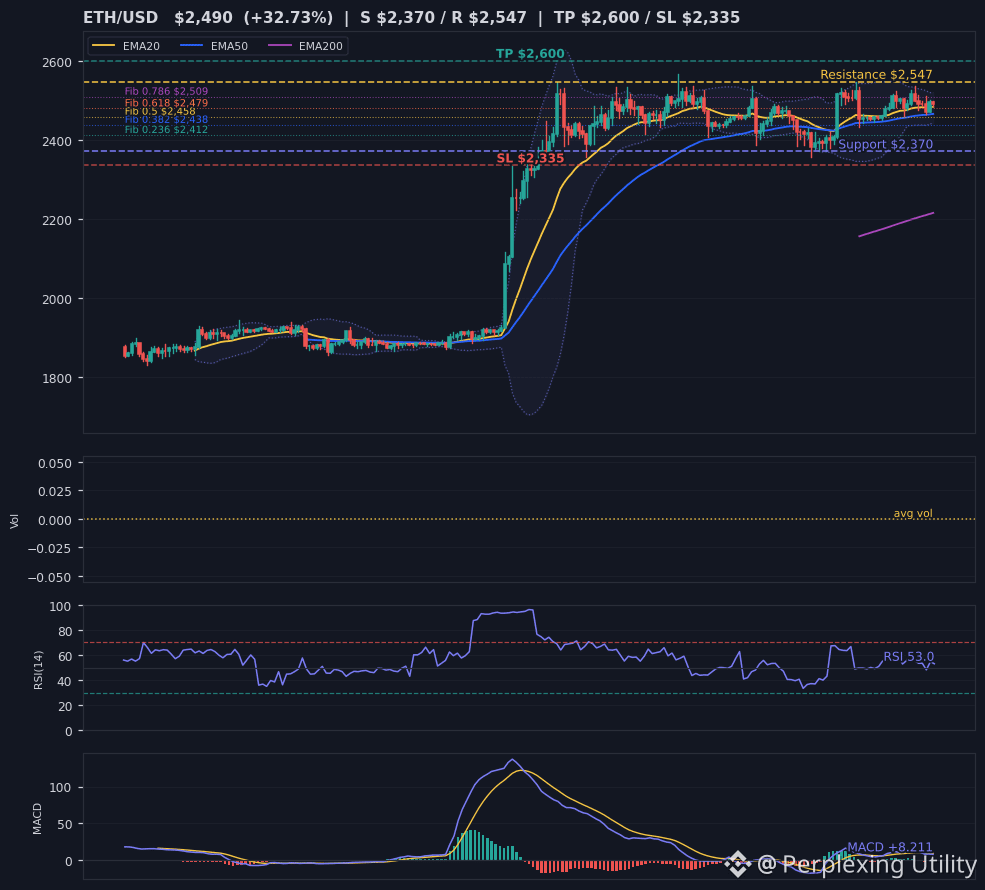Click the Resistance $2,547 label

[x=876, y=75]
